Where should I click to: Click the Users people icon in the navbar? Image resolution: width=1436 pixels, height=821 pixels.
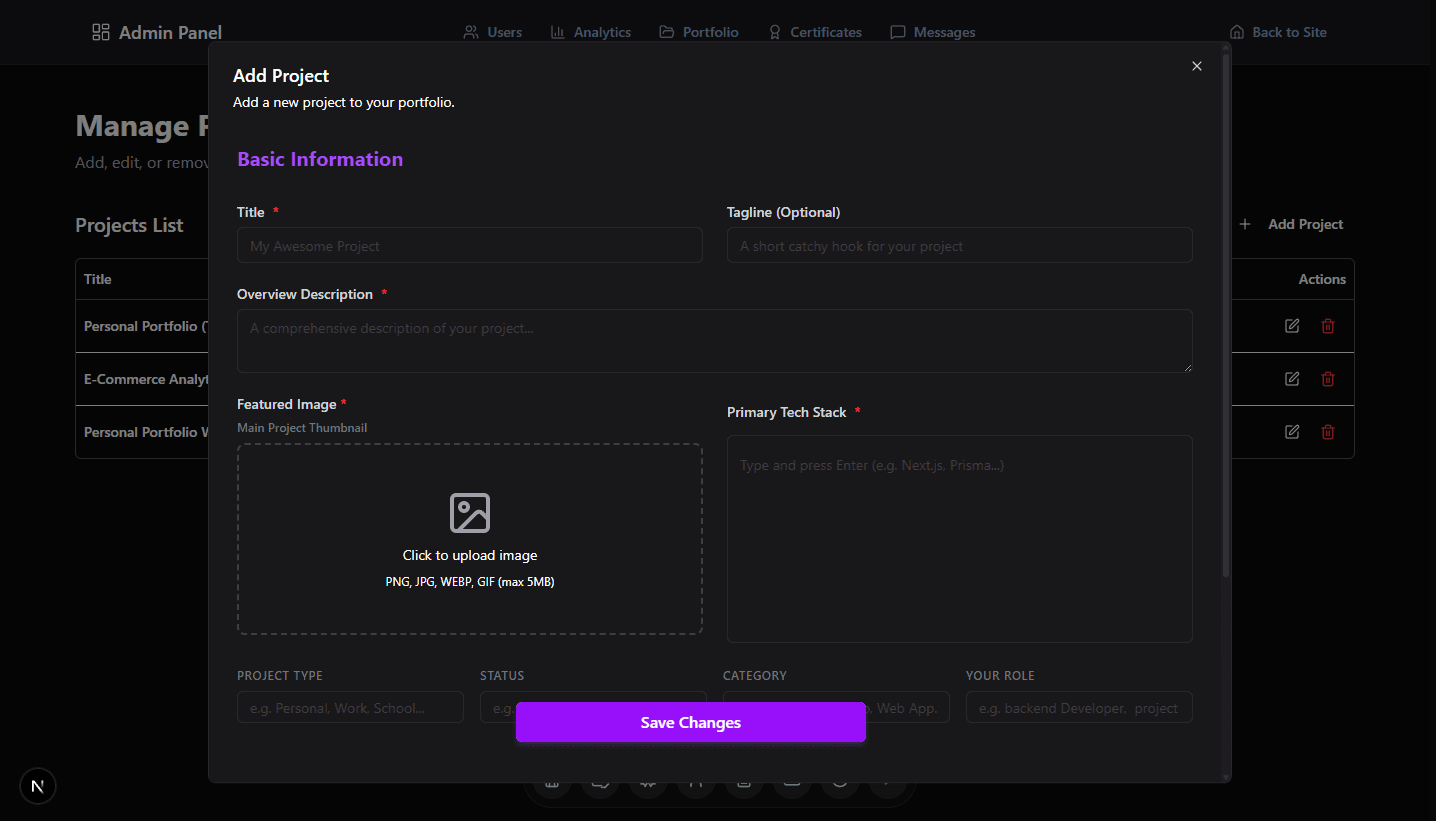click(471, 31)
